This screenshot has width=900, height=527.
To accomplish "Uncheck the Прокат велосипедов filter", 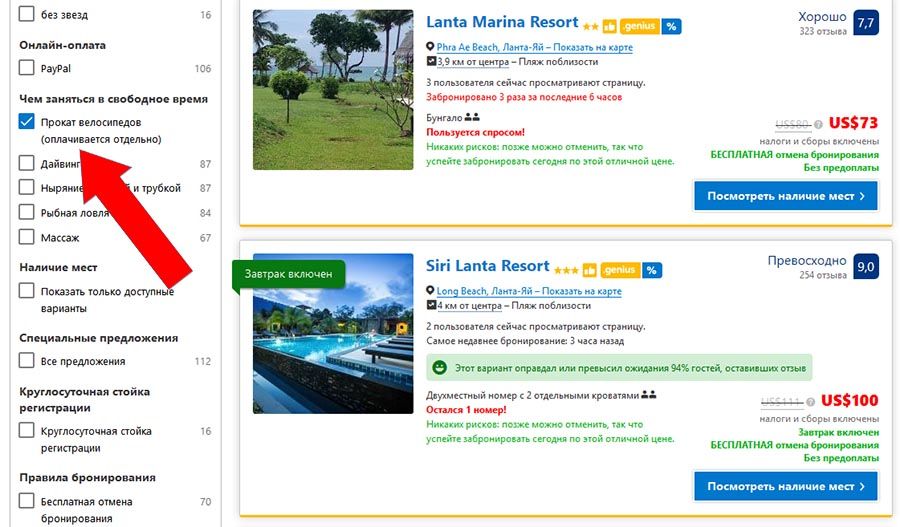I will point(27,122).
